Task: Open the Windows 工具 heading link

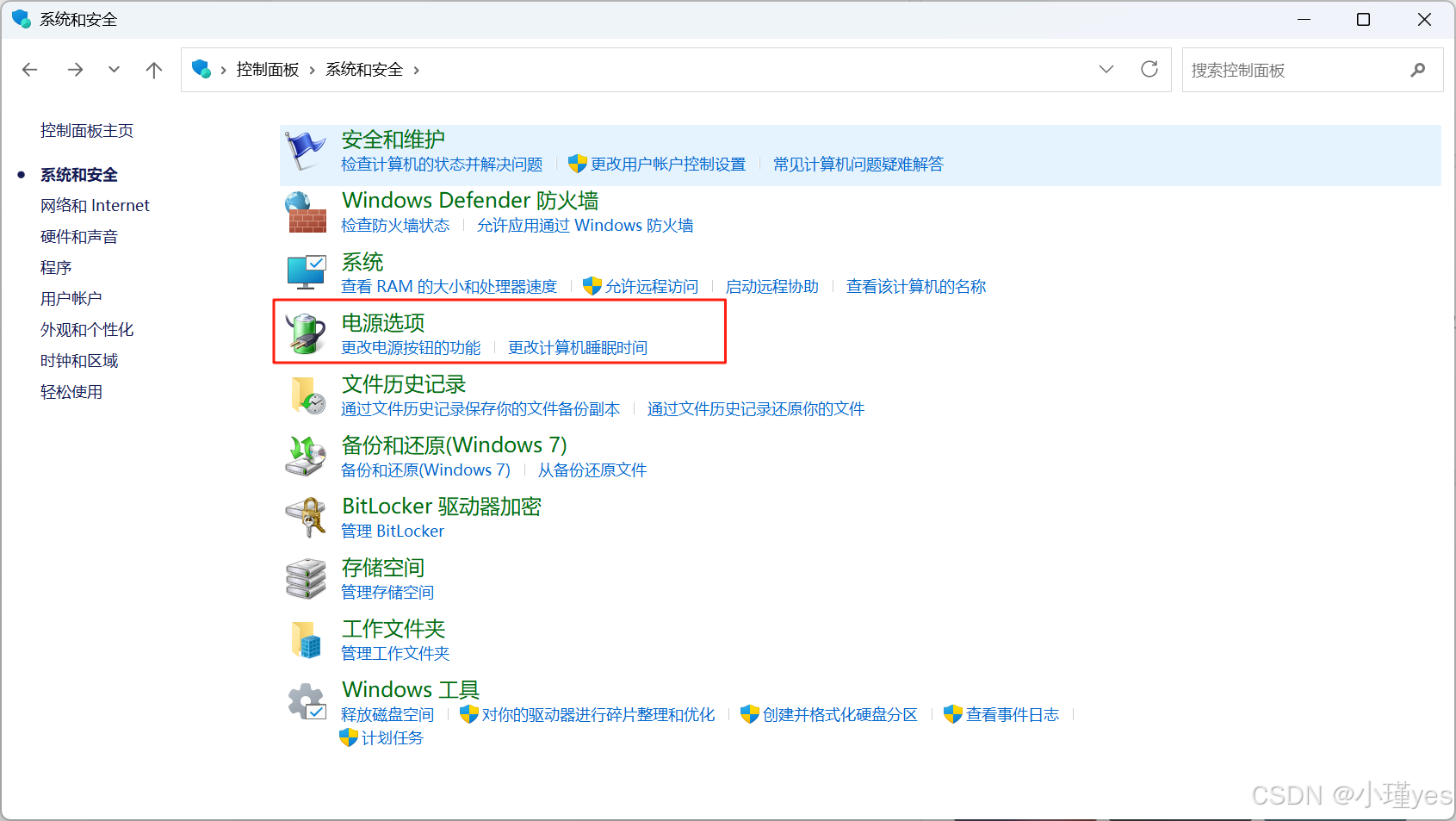Action: pyautogui.click(x=411, y=690)
